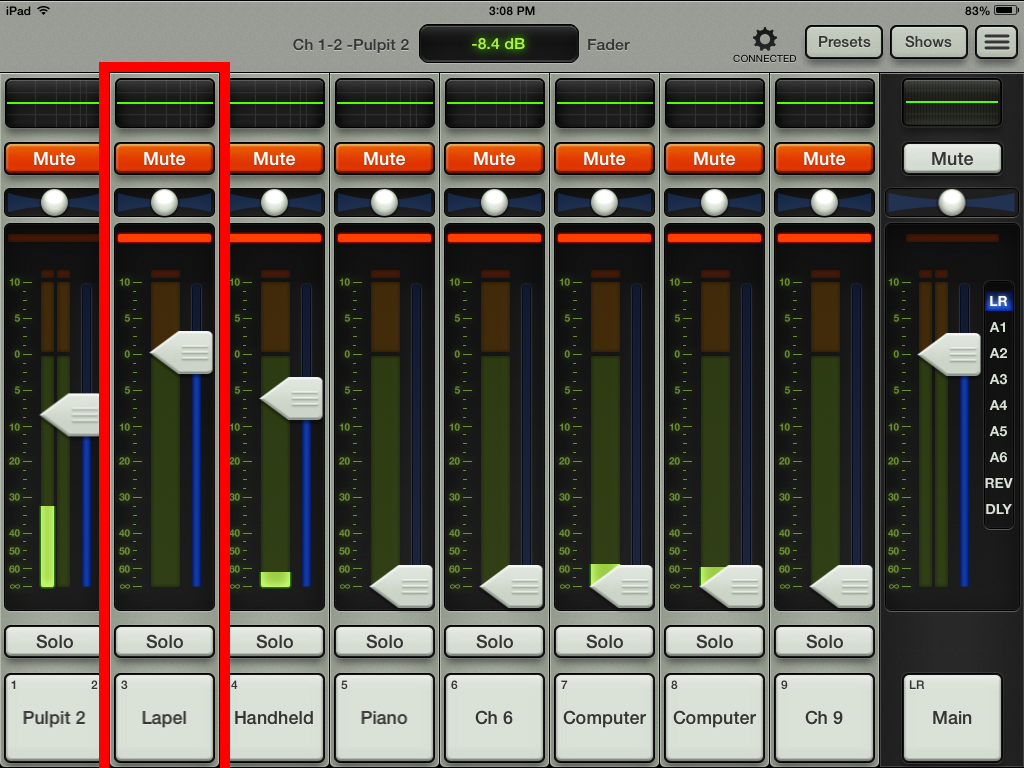Open the Presets button
Viewport: 1024px width, 768px height.
(x=844, y=42)
